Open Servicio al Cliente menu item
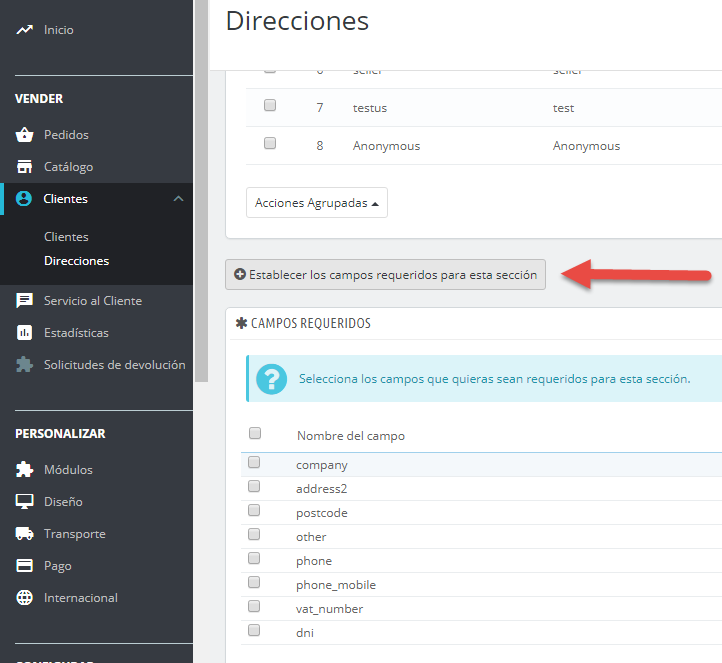722x663 pixels. [93, 301]
